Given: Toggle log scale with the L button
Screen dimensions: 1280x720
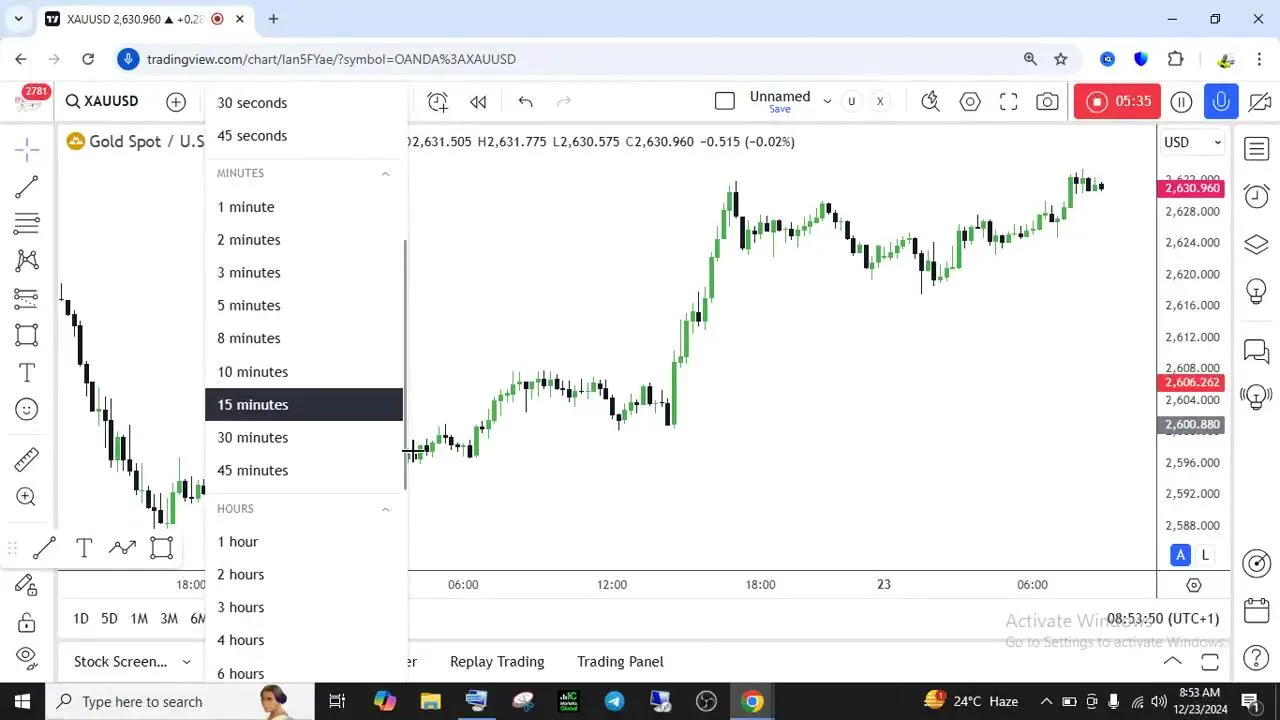Looking at the screenshot, I should (x=1205, y=555).
